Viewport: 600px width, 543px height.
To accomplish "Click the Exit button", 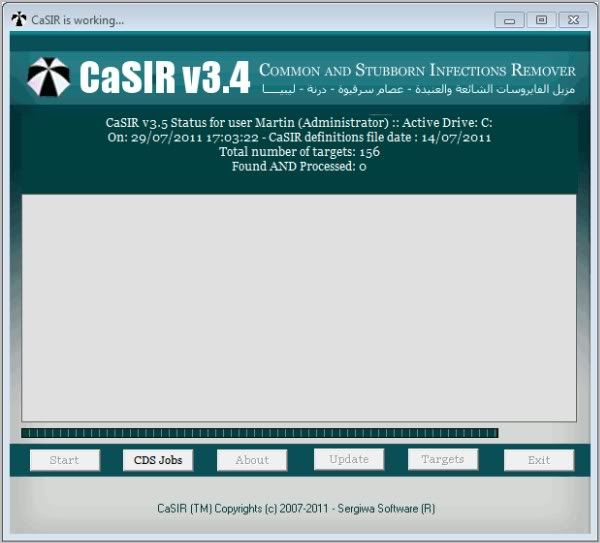I will (539, 460).
